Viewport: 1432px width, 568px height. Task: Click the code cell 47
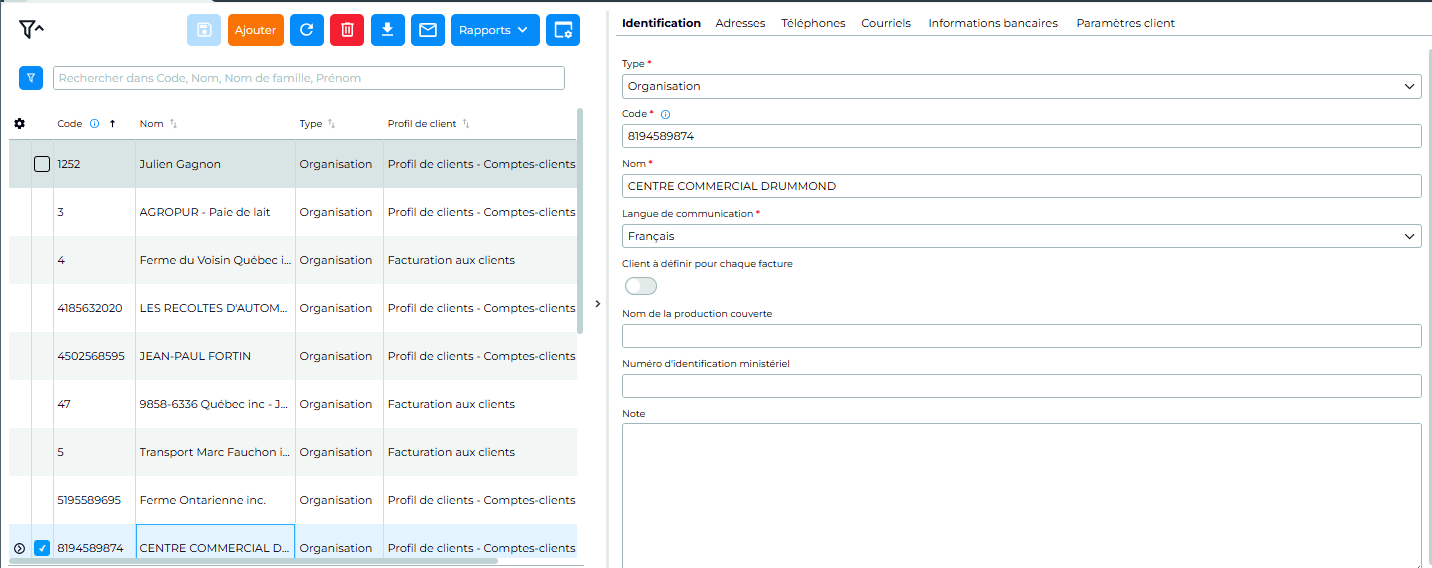tap(94, 404)
